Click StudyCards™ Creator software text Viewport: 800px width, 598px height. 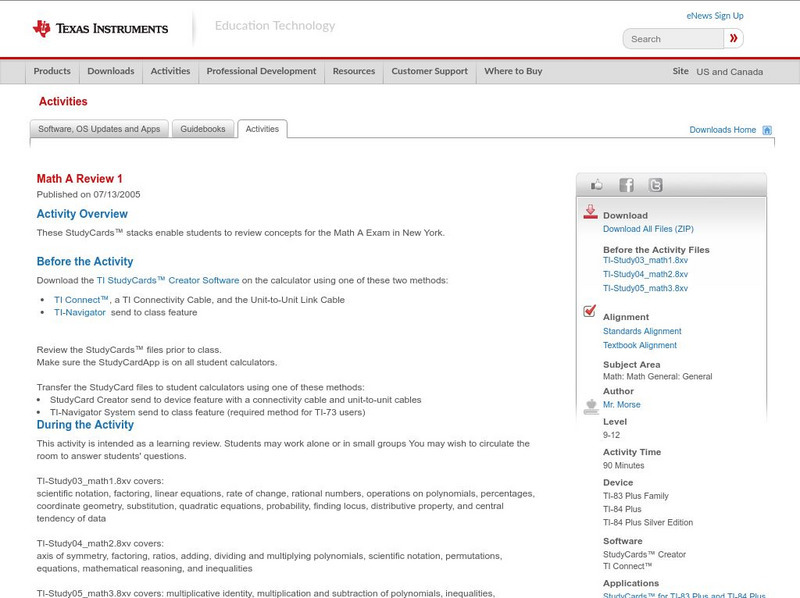pyautogui.click(x=644, y=554)
